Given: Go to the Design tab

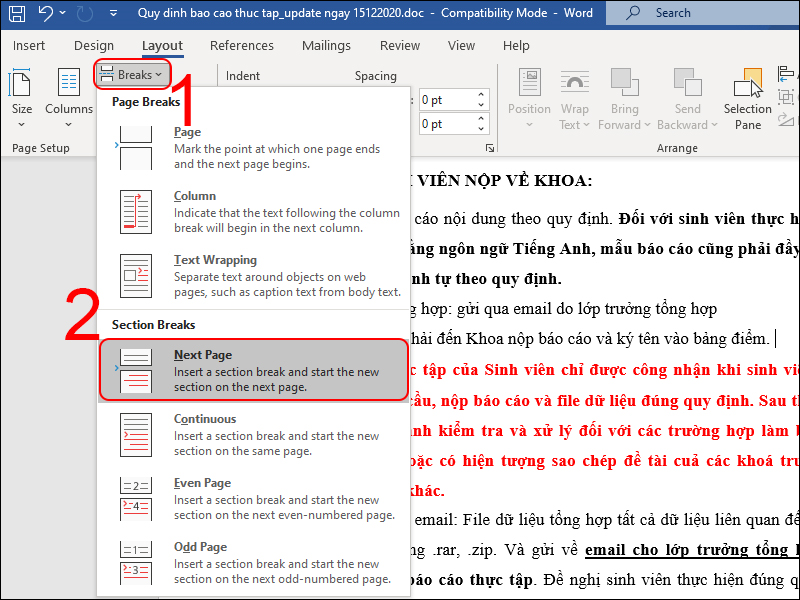Looking at the screenshot, I should coord(93,46).
